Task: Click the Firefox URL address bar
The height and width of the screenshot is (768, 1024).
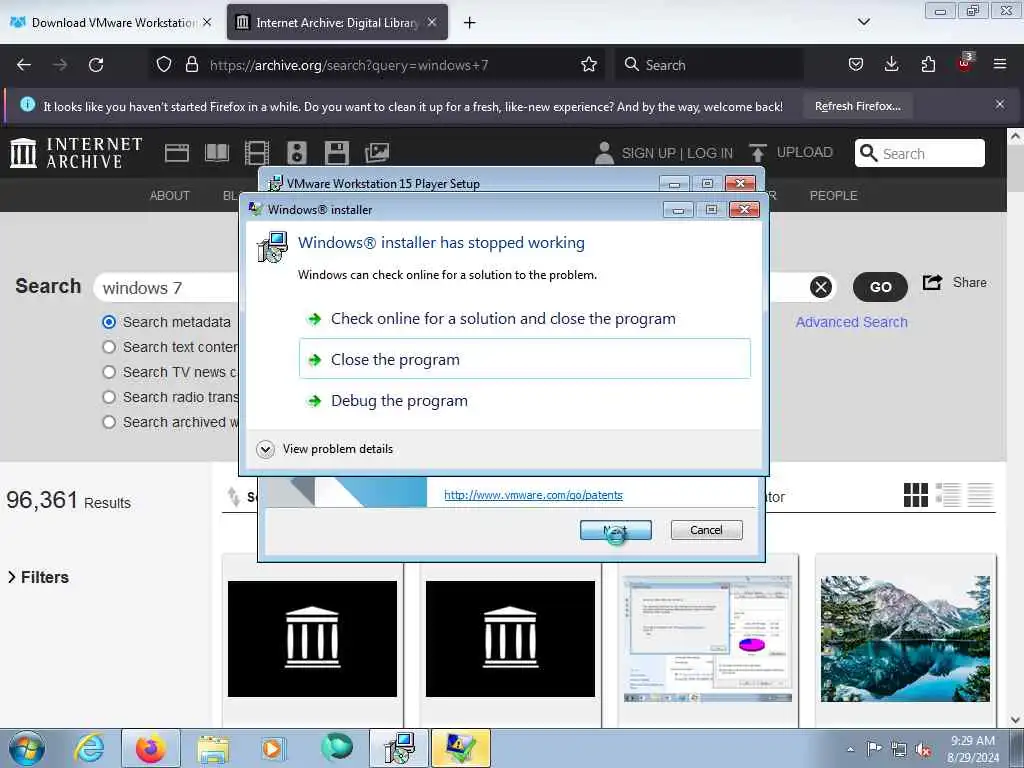Action: 379,65
